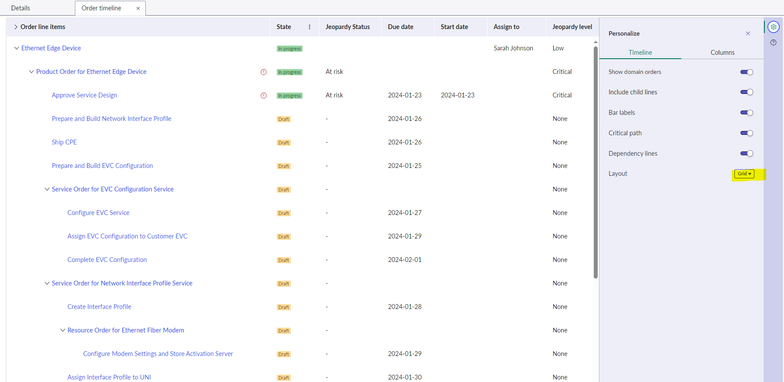
Task: Toggle Include child lines switch
Action: click(746, 92)
